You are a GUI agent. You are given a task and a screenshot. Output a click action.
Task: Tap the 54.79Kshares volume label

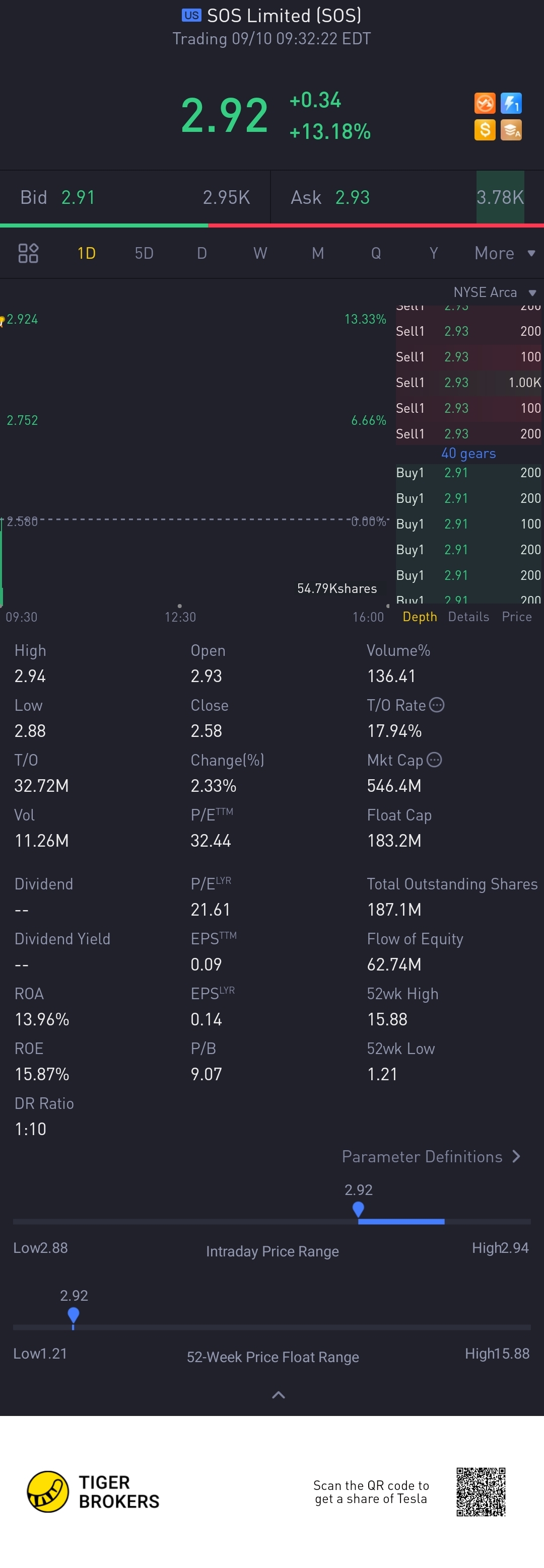pos(337,588)
